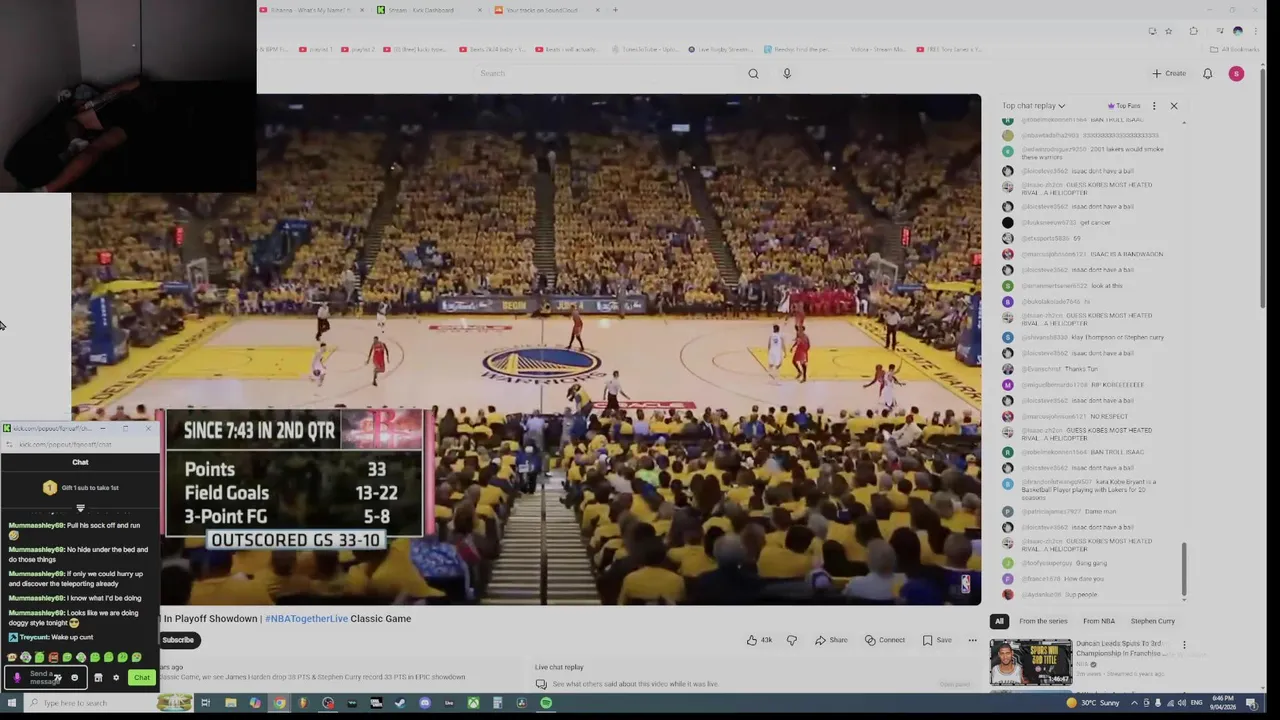Expand the Top chat replay dropdown

point(1033,105)
